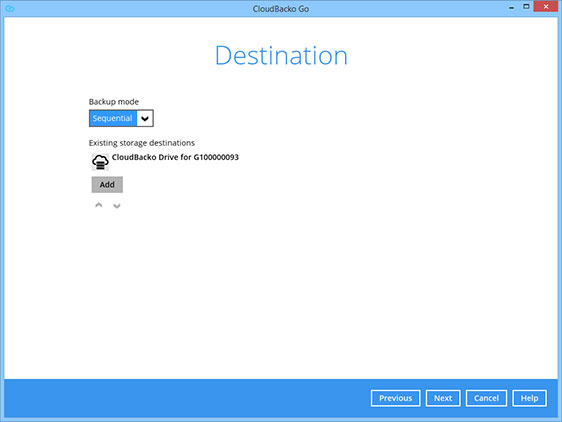Open the Sequential backup mode combo box
The height and width of the screenshot is (422, 562).
pos(121,118)
